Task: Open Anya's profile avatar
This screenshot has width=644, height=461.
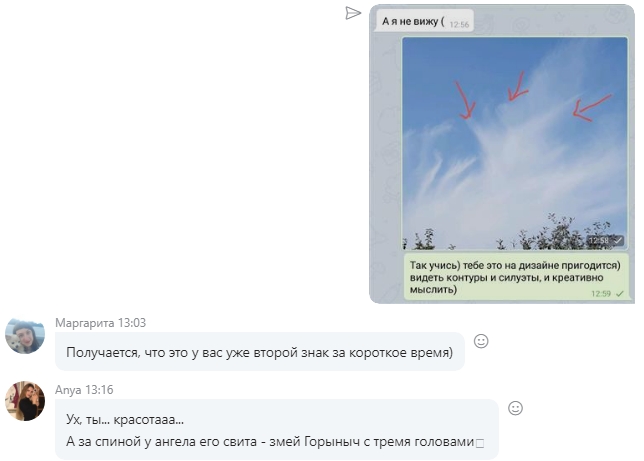Action: point(25,401)
